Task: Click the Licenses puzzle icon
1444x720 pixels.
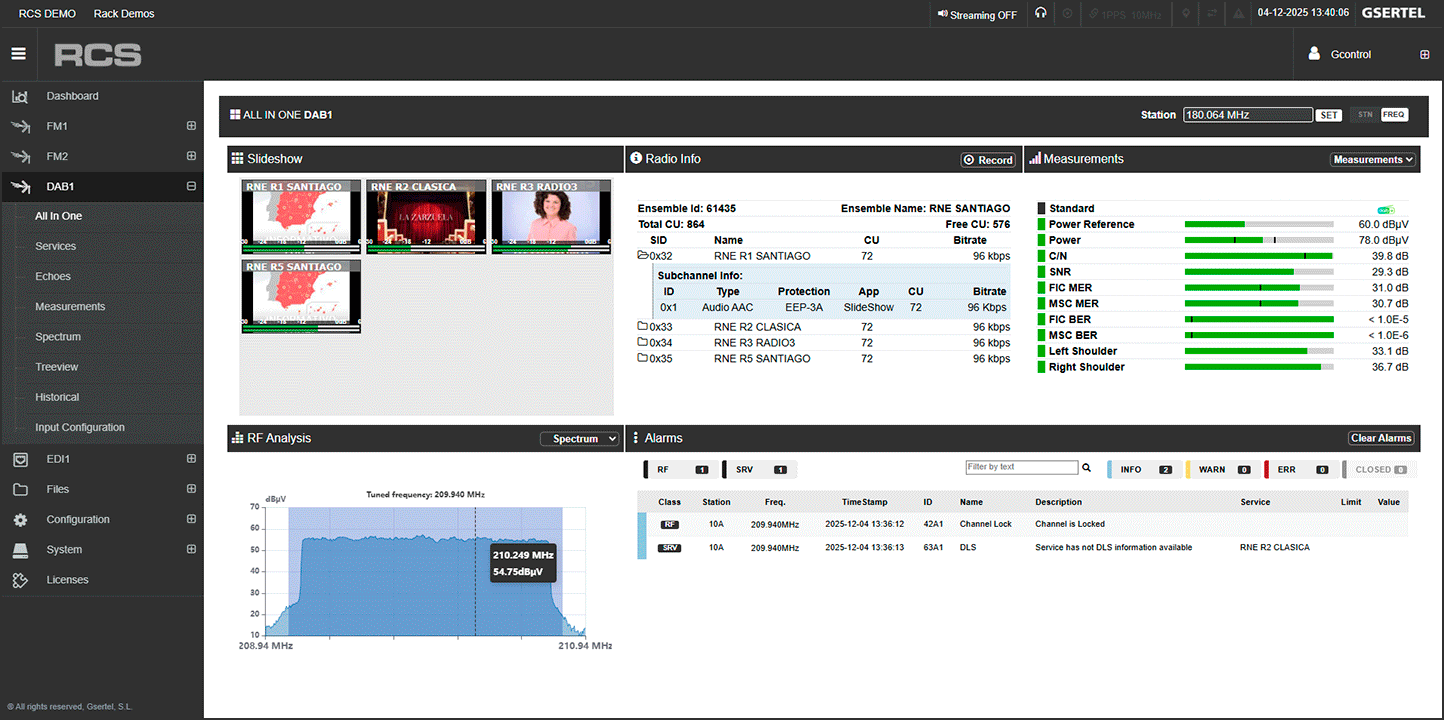Action: point(20,580)
